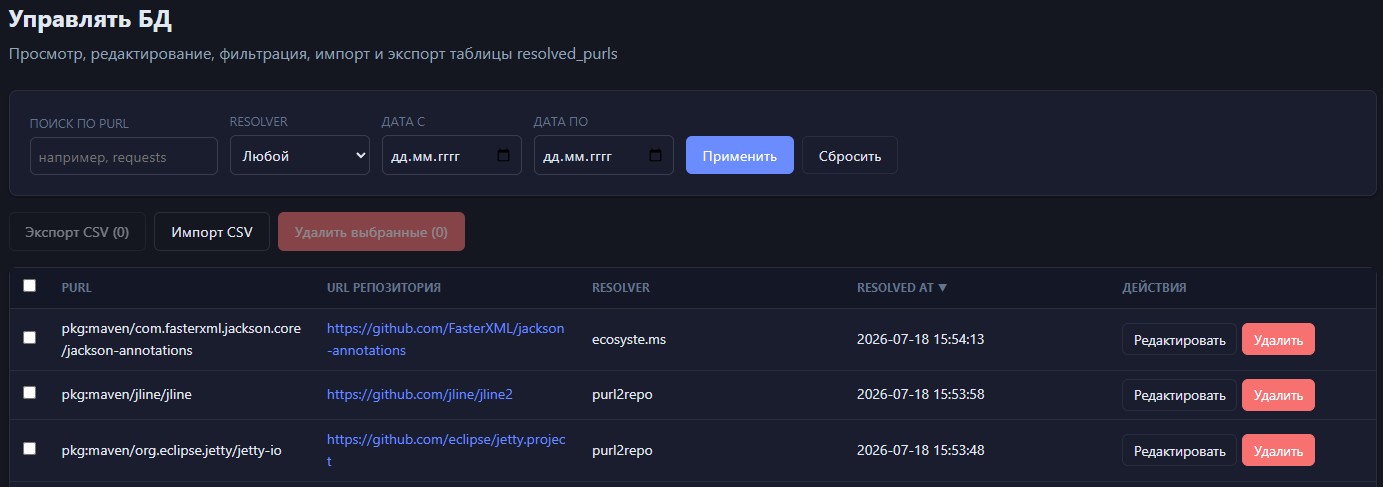Click the Управлять БД page heading

(90, 19)
